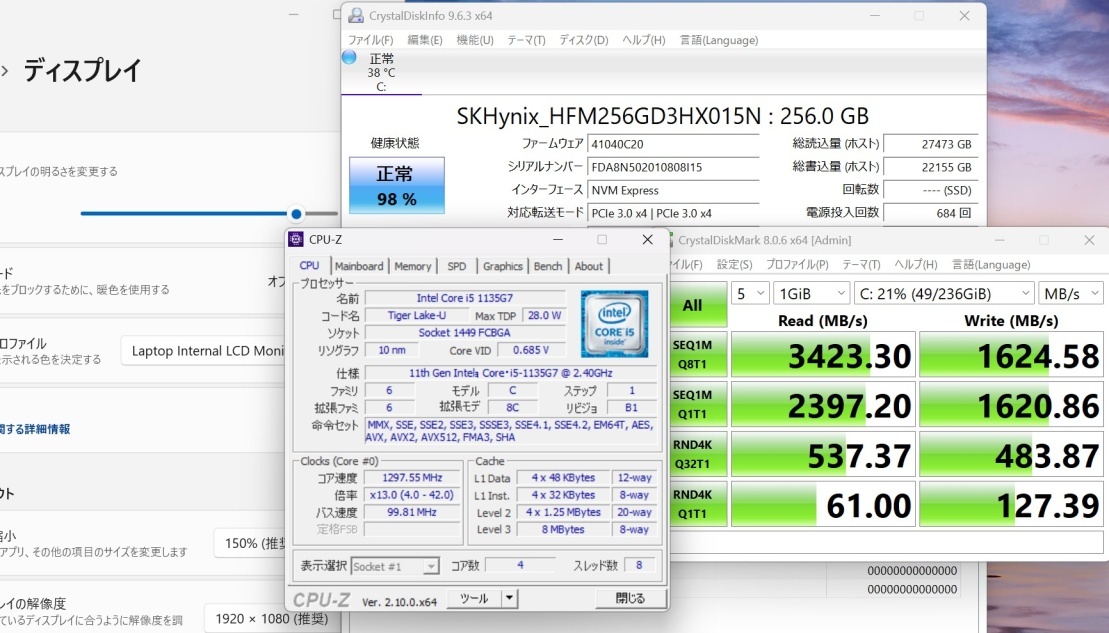Click the CrystalDiskInfo title bar app icon
The height and width of the screenshot is (633, 1109).
click(x=356, y=16)
